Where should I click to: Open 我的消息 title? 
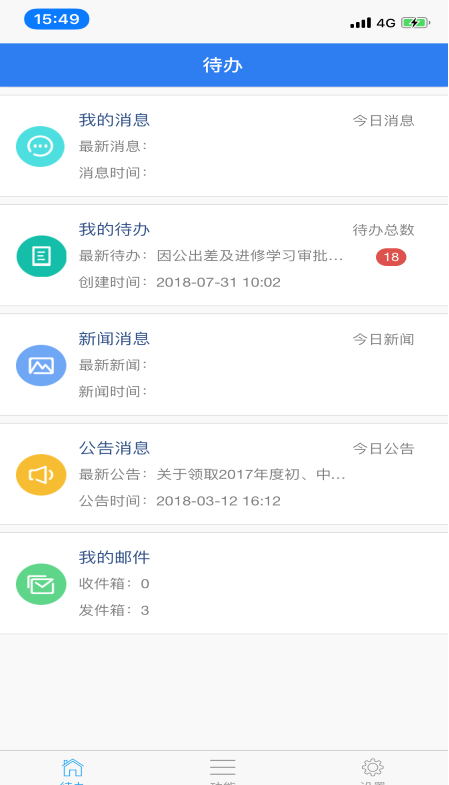114,120
